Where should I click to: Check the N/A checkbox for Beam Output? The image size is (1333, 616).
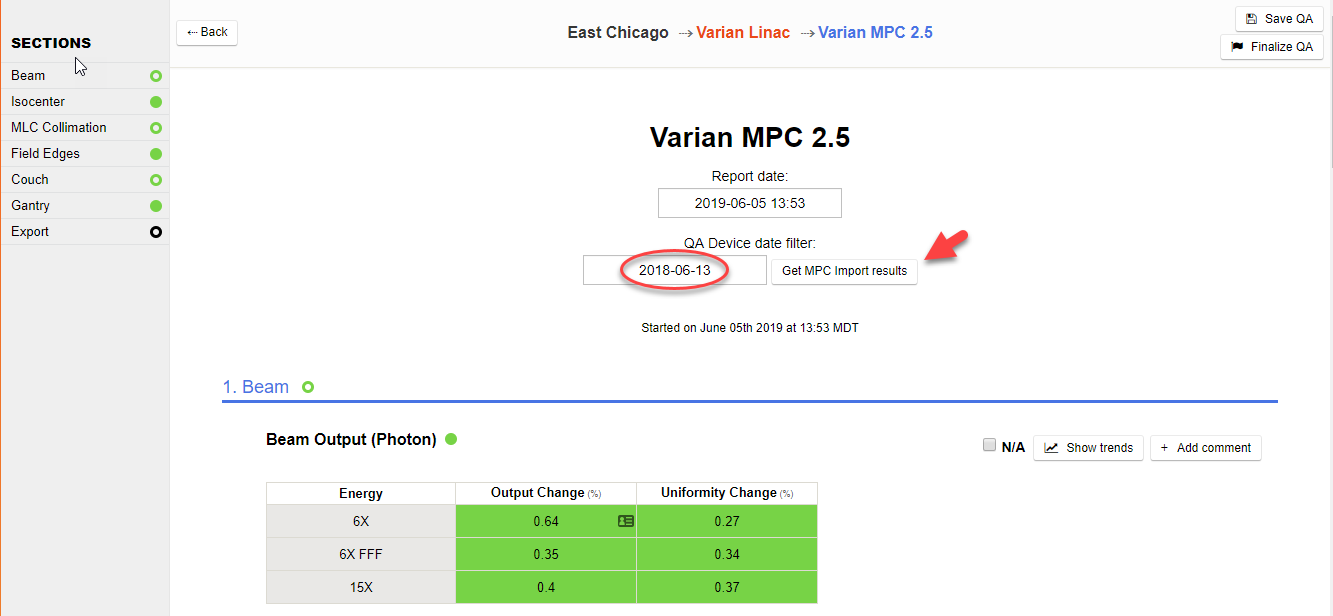(x=989, y=446)
